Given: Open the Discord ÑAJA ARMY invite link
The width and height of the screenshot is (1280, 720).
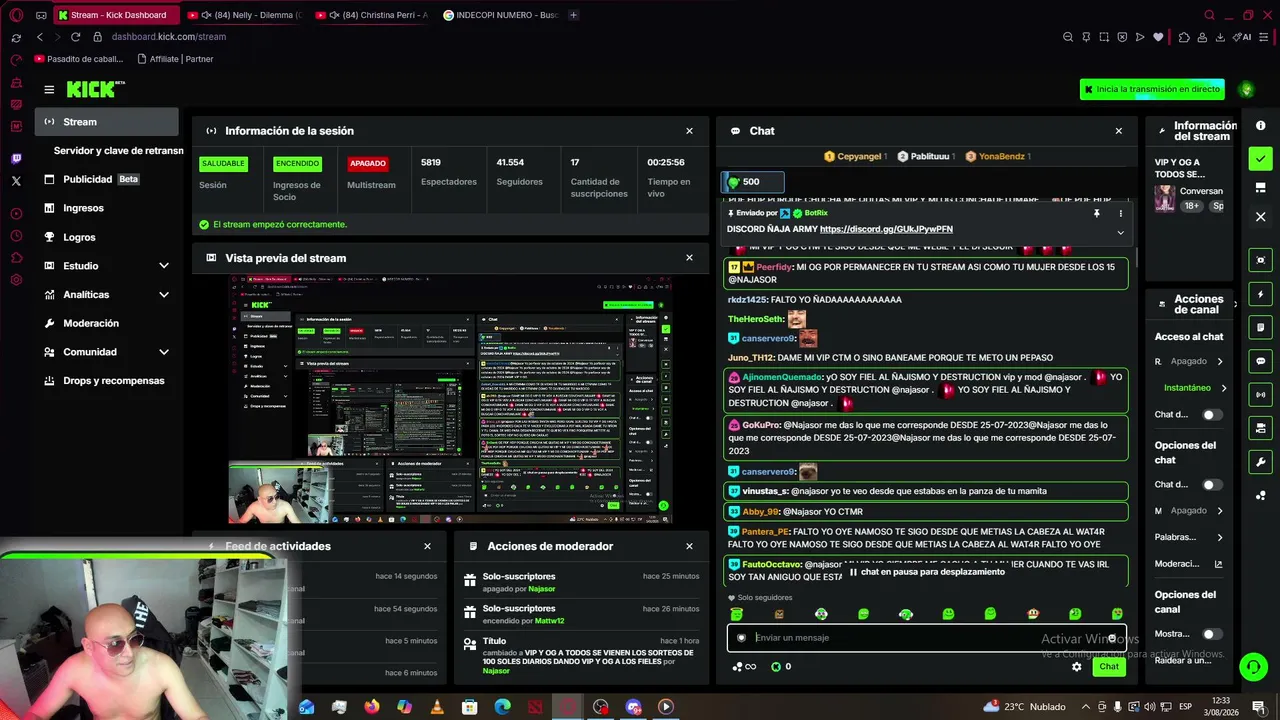Looking at the screenshot, I should tap(886, 229).
